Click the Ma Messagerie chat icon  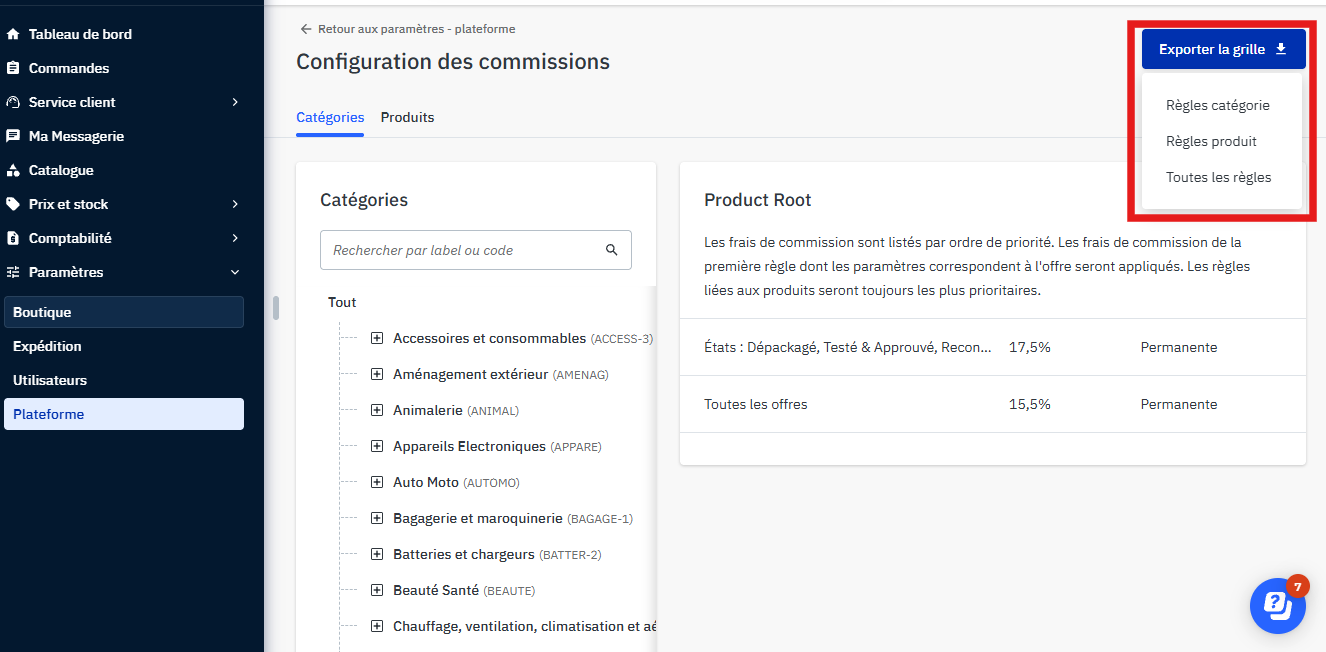pos(13,136)
